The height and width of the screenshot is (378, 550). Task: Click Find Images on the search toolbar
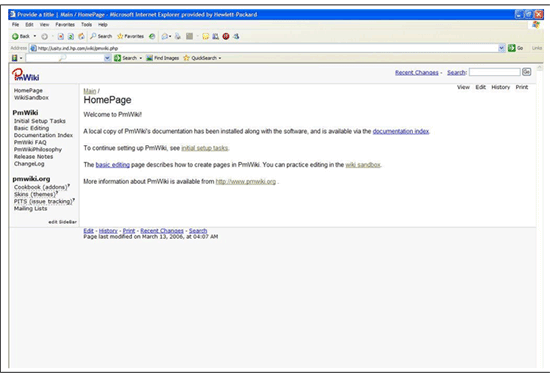pos(163,58)
